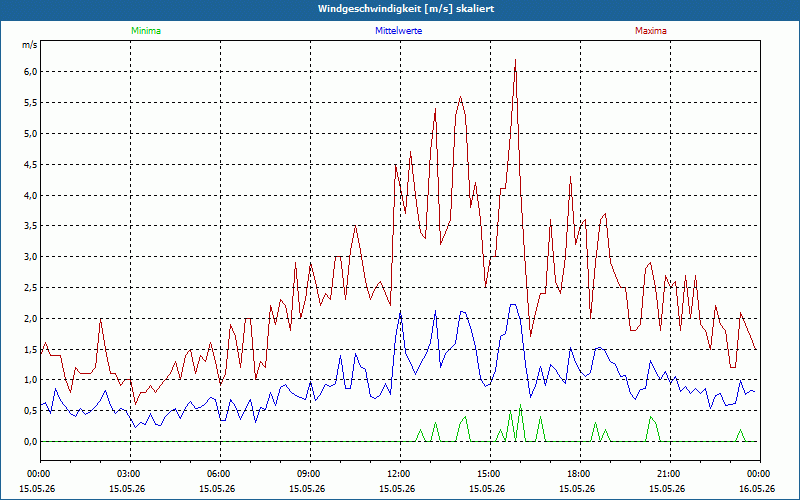Click the 5,0 y-axis value

31,134
